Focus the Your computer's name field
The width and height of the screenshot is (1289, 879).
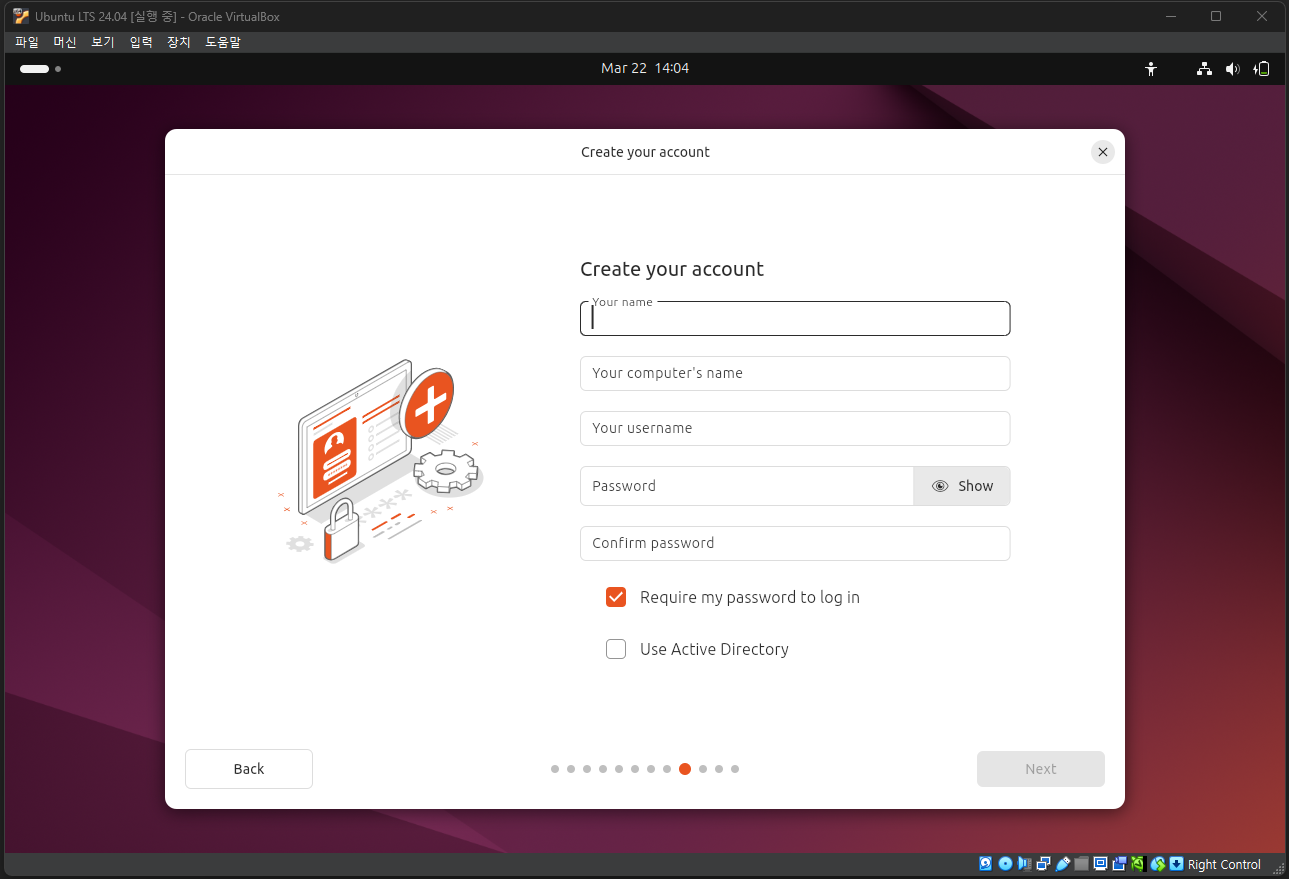(795, 373)
